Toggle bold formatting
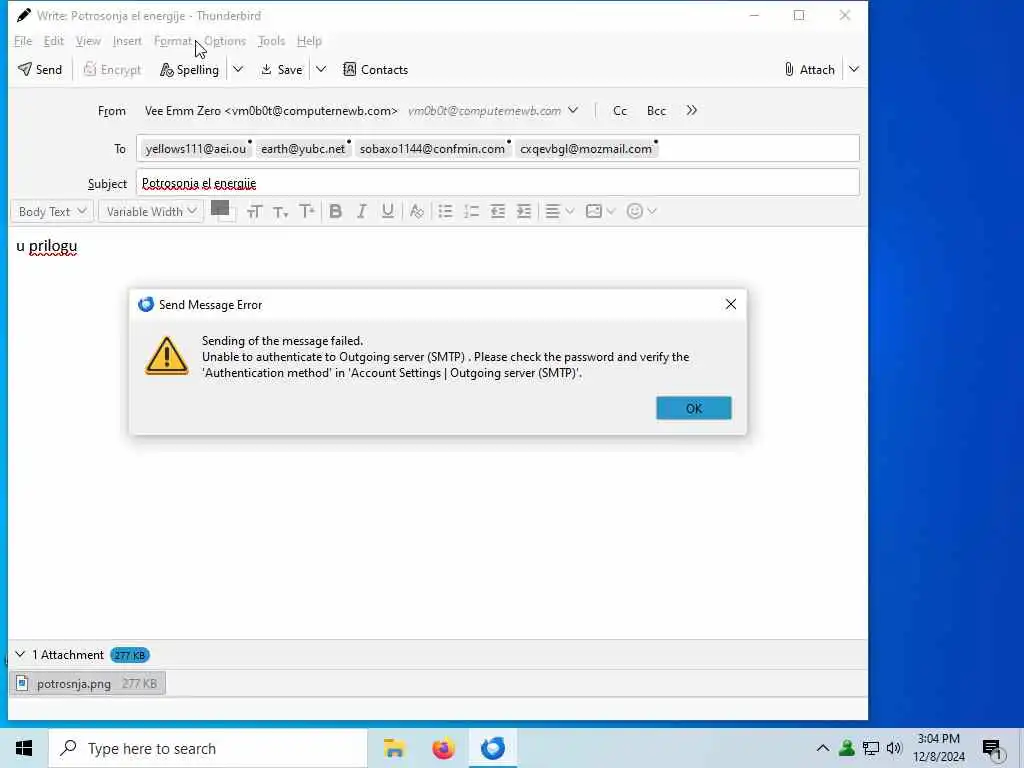Viewport: 1024px width, 768px height. [x=336, y=211]
